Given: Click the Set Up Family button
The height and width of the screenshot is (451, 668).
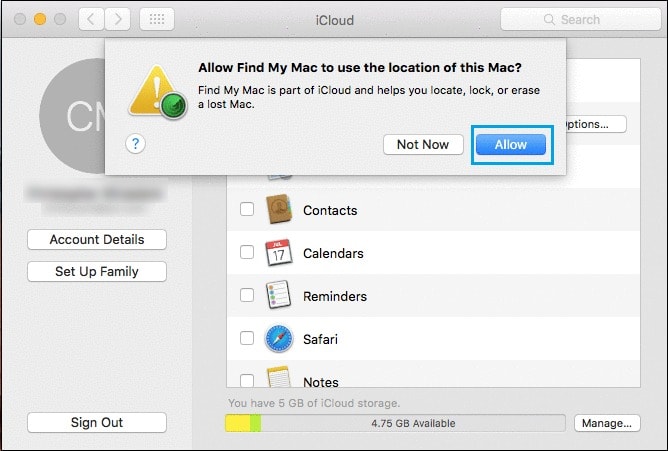Looking at the screenshot, I should point(97,271).
